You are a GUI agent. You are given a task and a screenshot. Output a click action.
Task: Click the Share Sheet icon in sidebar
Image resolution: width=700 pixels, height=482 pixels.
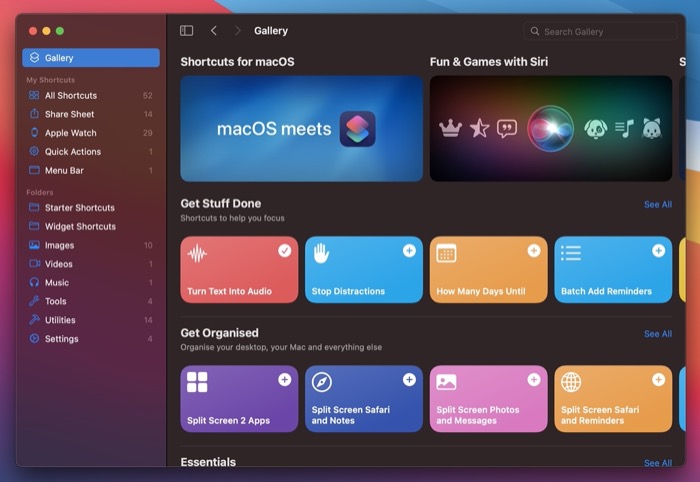pyautogui.click(x=34, y=114)
